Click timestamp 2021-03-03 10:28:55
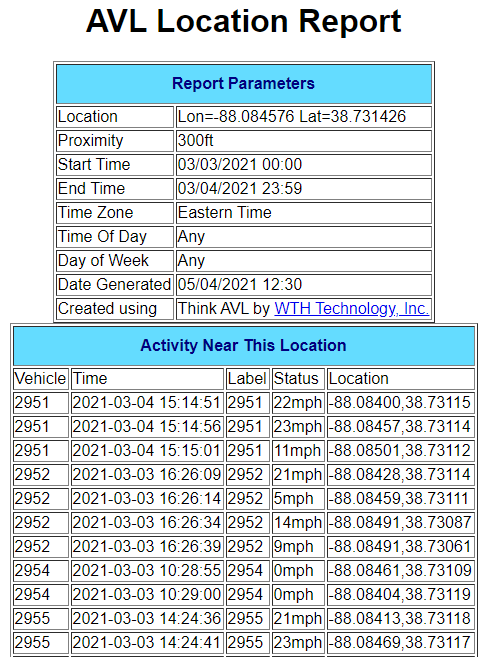Viewport: 488px width, 657px height. [147, 571]
